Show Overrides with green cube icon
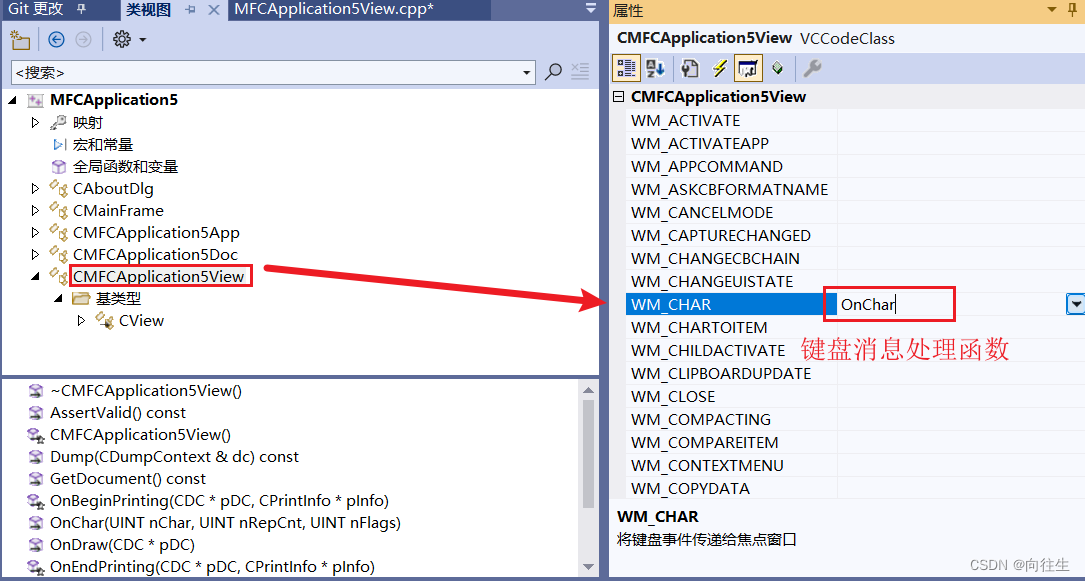The width and height of the screenshot is (1085, 581). tap(778, 68)
